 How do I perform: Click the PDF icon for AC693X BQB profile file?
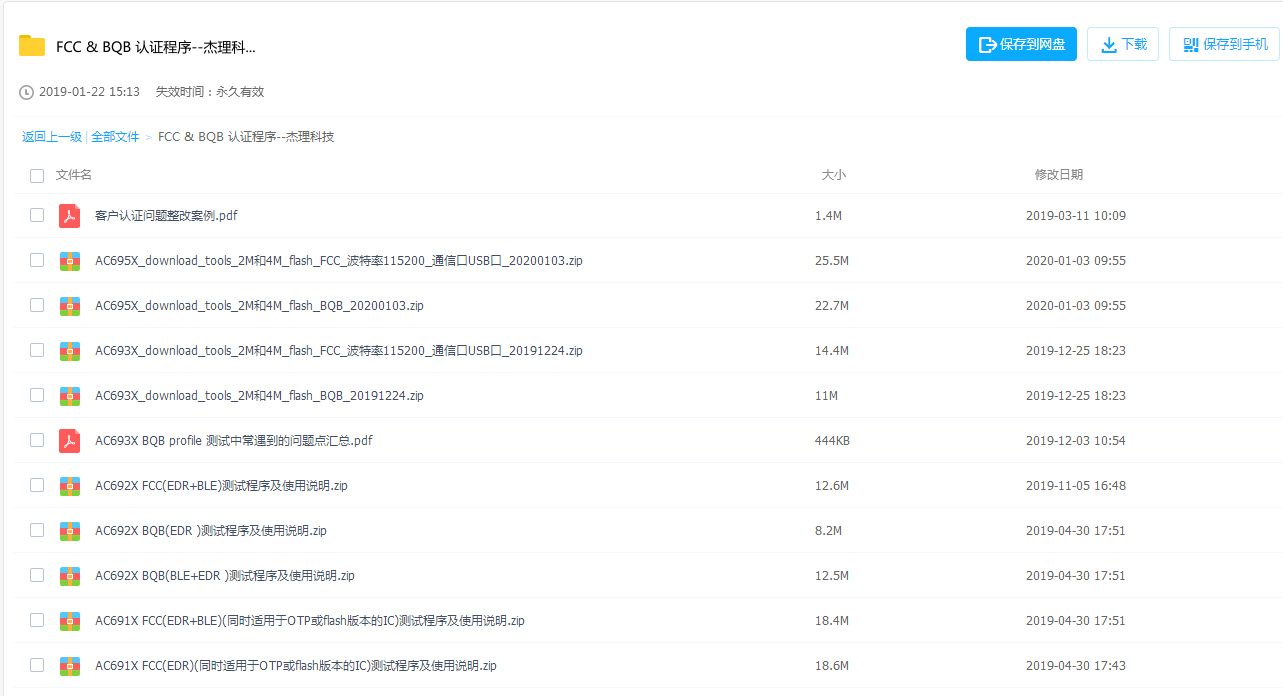tap(69, 440)
